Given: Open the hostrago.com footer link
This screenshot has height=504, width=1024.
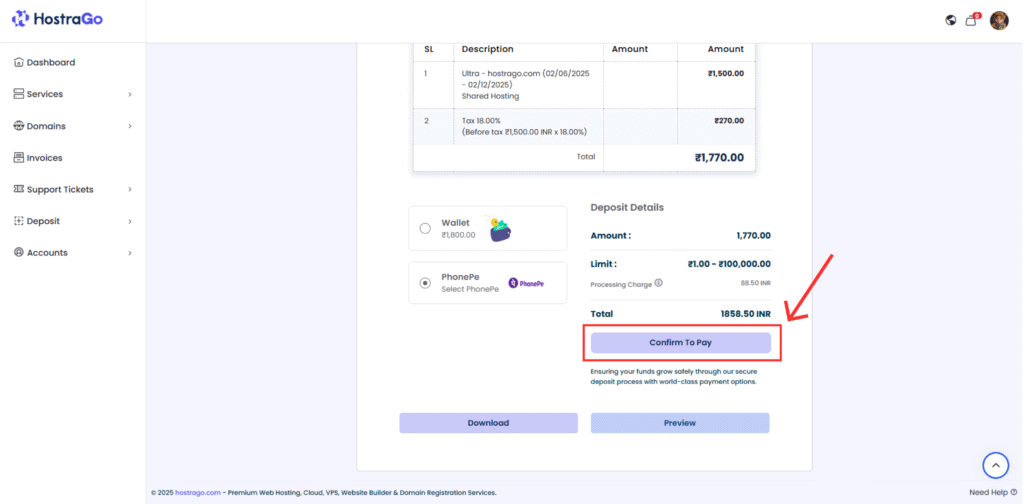Looking at the screenshot, I should point(197,493).
